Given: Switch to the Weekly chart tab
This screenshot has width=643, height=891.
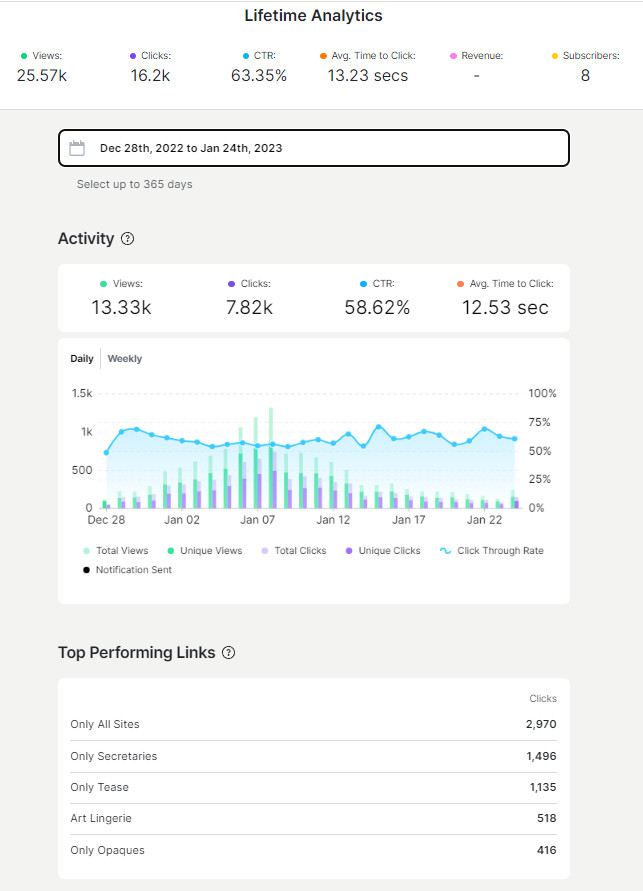Looking at the screenshot, I should click(x=125, y=359).
